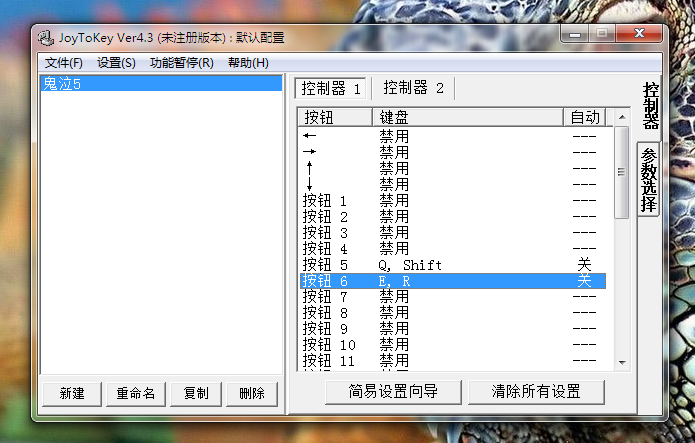Image resolution: width=695 pixels, height=443 pixels.
Task: Select the 按钮 3 row
Action: (x=453, y=232)
